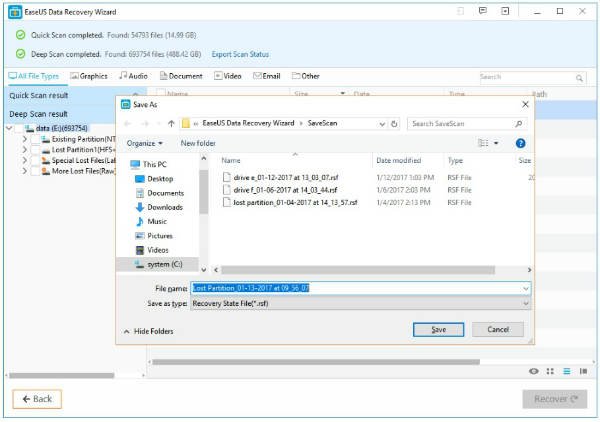Image resolution: width=600 pixels, height=422 pixels.
Task: Click the Save button
Action: point(439,330)
